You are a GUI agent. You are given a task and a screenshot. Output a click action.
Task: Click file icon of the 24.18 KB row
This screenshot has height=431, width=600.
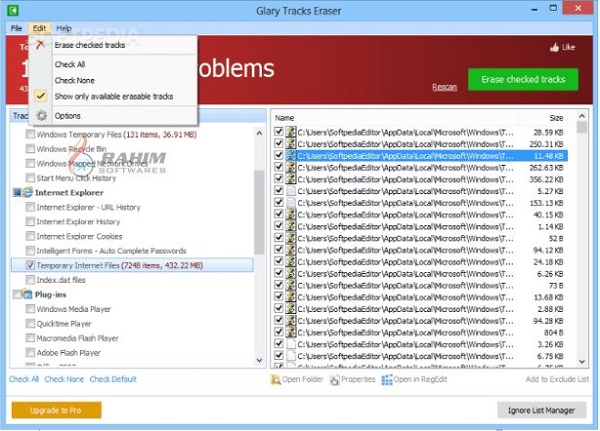click(291, 262)
